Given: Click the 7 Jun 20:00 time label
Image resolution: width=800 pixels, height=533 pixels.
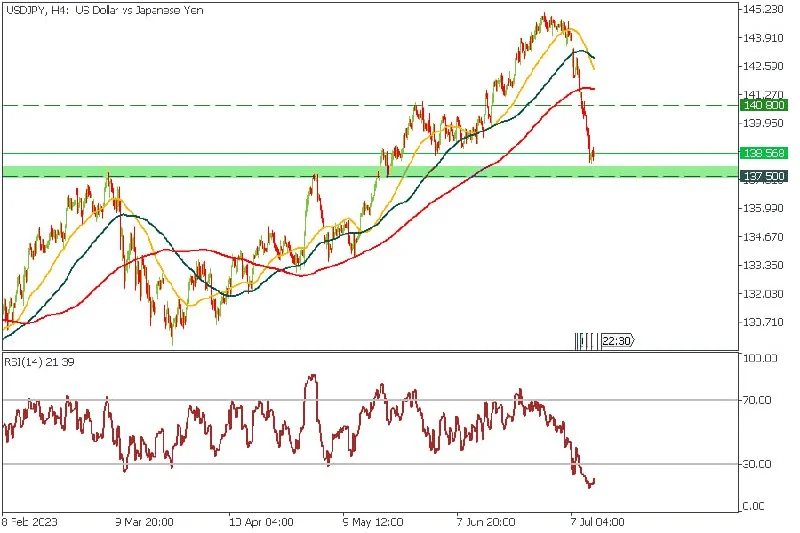Looking at the screenshot, I should click(485, 522).
